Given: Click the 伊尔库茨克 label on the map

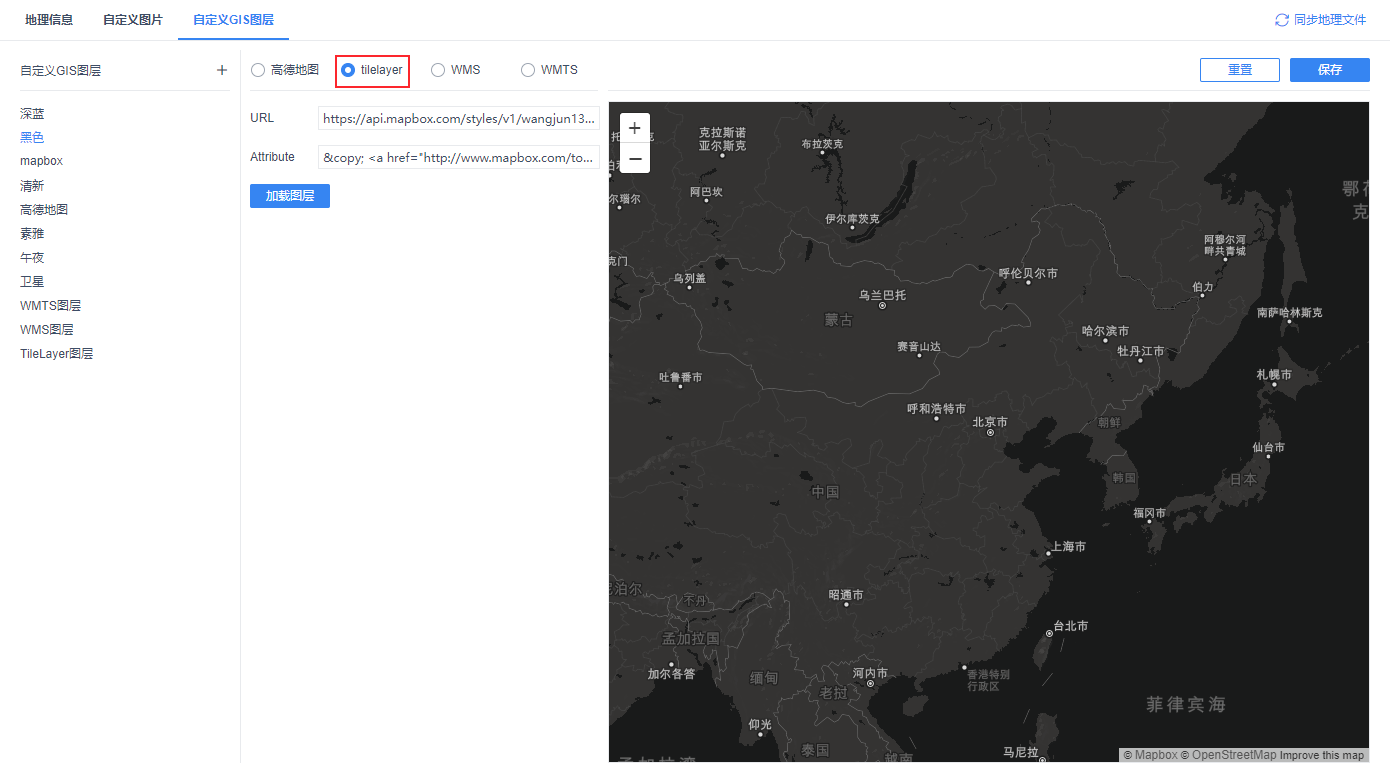Looking at the screenshot, I should [x=853, y=219].
